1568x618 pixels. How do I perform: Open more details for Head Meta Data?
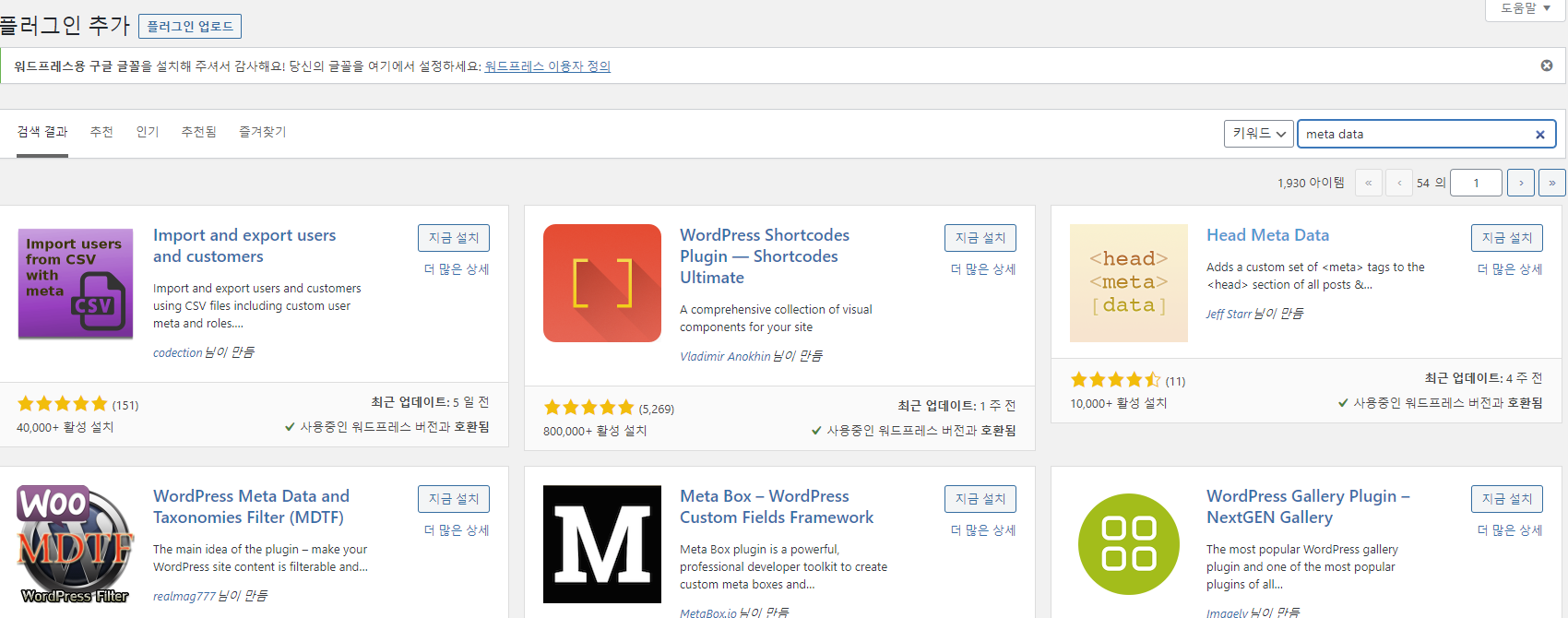[x=1510, y=269]
